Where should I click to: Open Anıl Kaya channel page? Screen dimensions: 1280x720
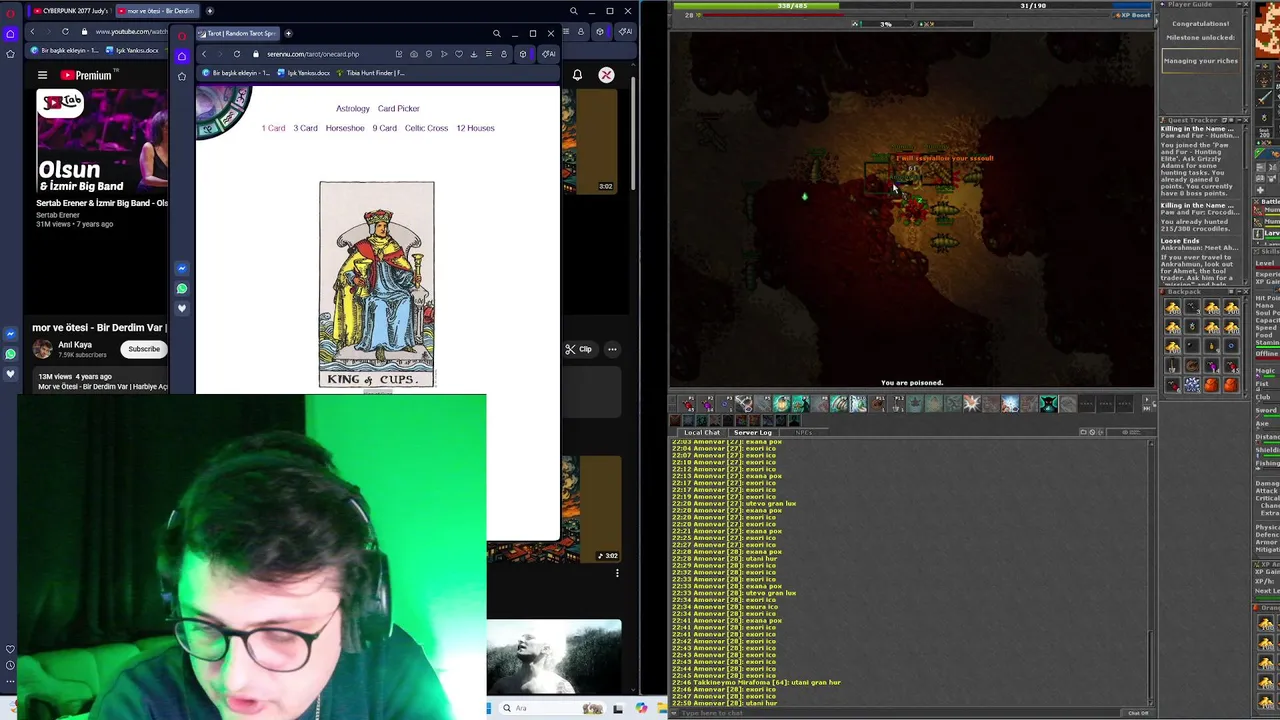point(75,345)
